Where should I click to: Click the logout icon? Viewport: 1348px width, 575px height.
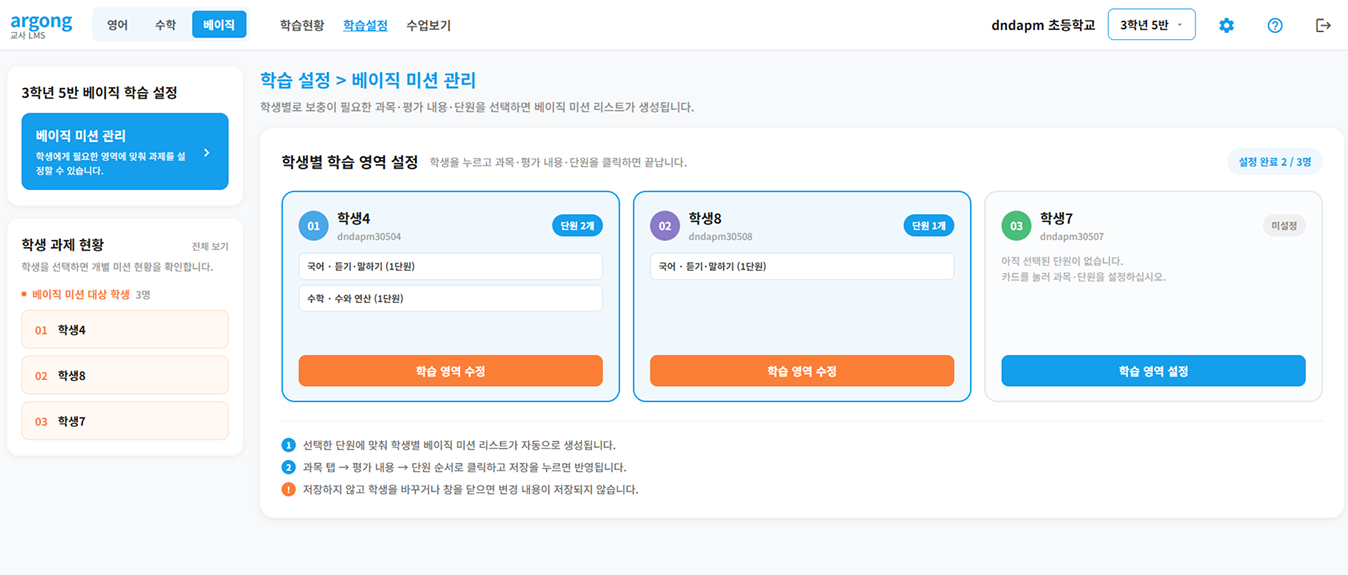(x=1323, y=25)
